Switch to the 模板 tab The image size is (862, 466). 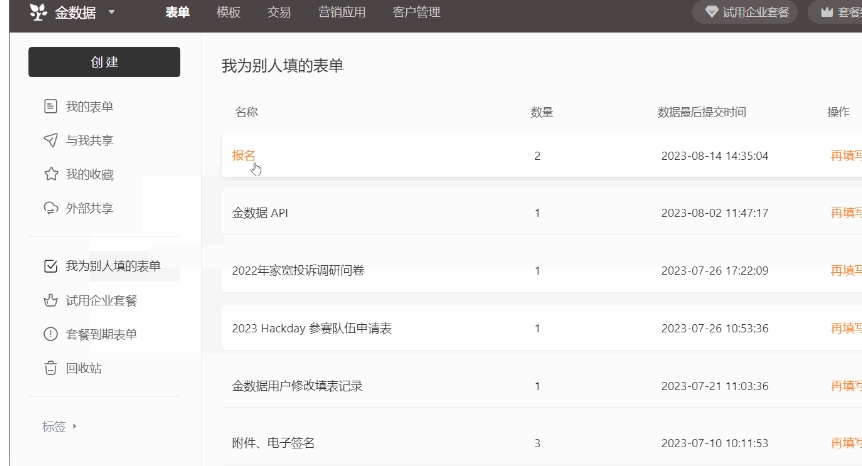[229, 12]
